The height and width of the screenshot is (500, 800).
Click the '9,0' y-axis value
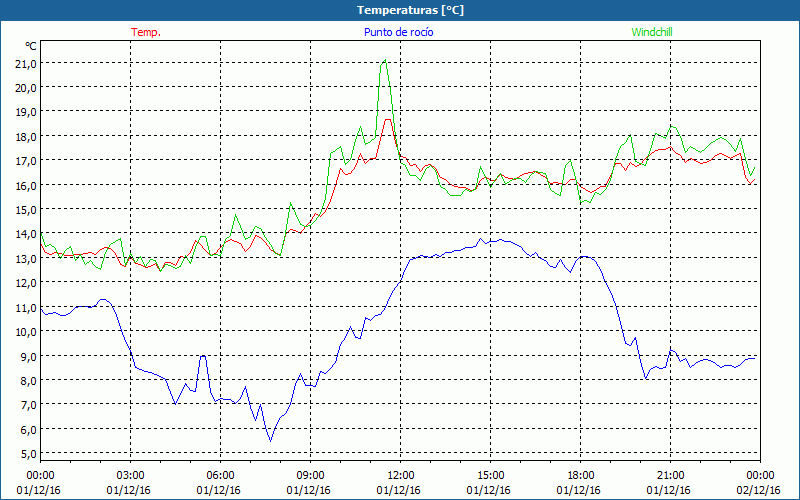point(29,356)
